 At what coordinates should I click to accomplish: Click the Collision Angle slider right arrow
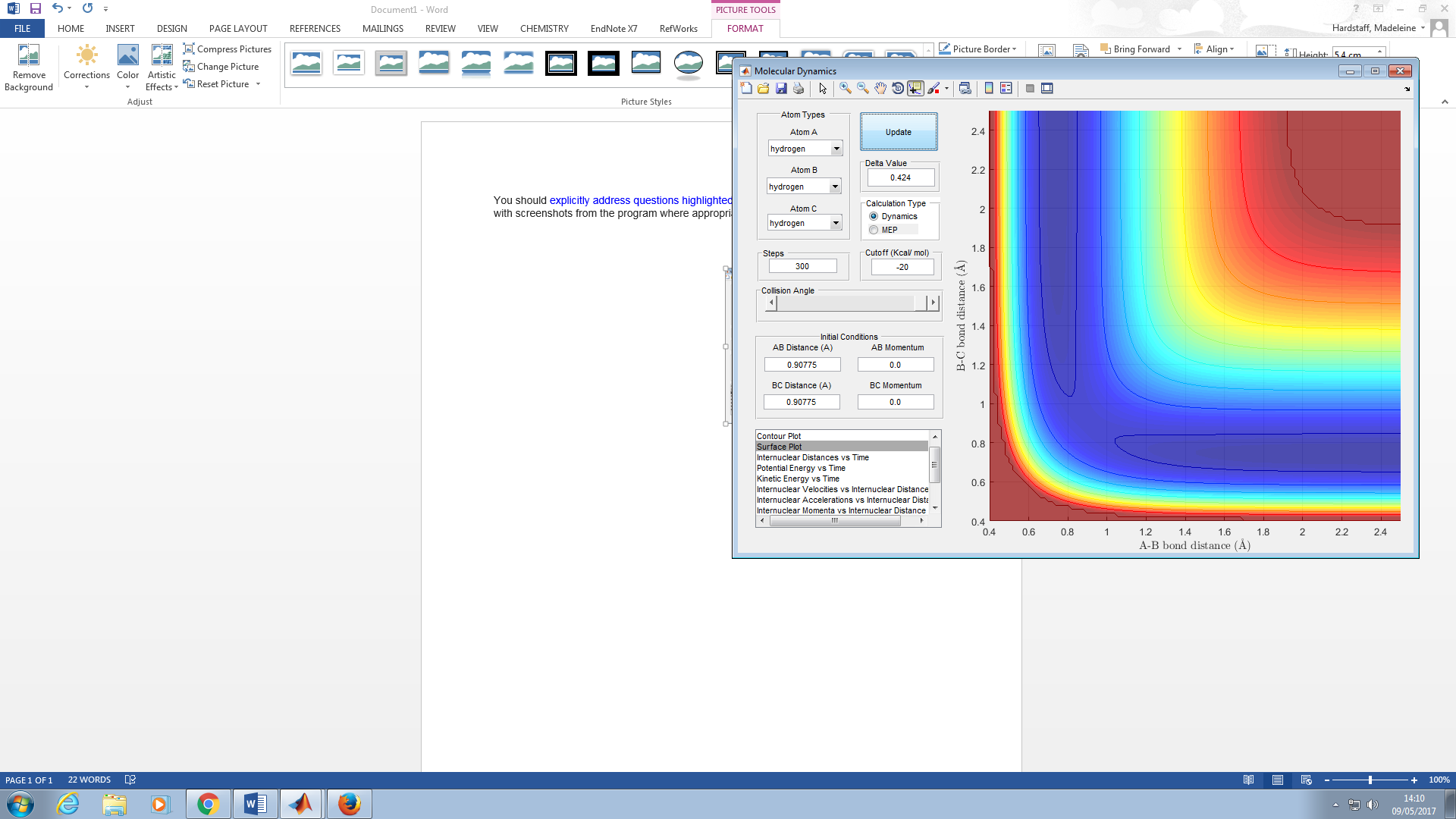click(x=933, y=303)
